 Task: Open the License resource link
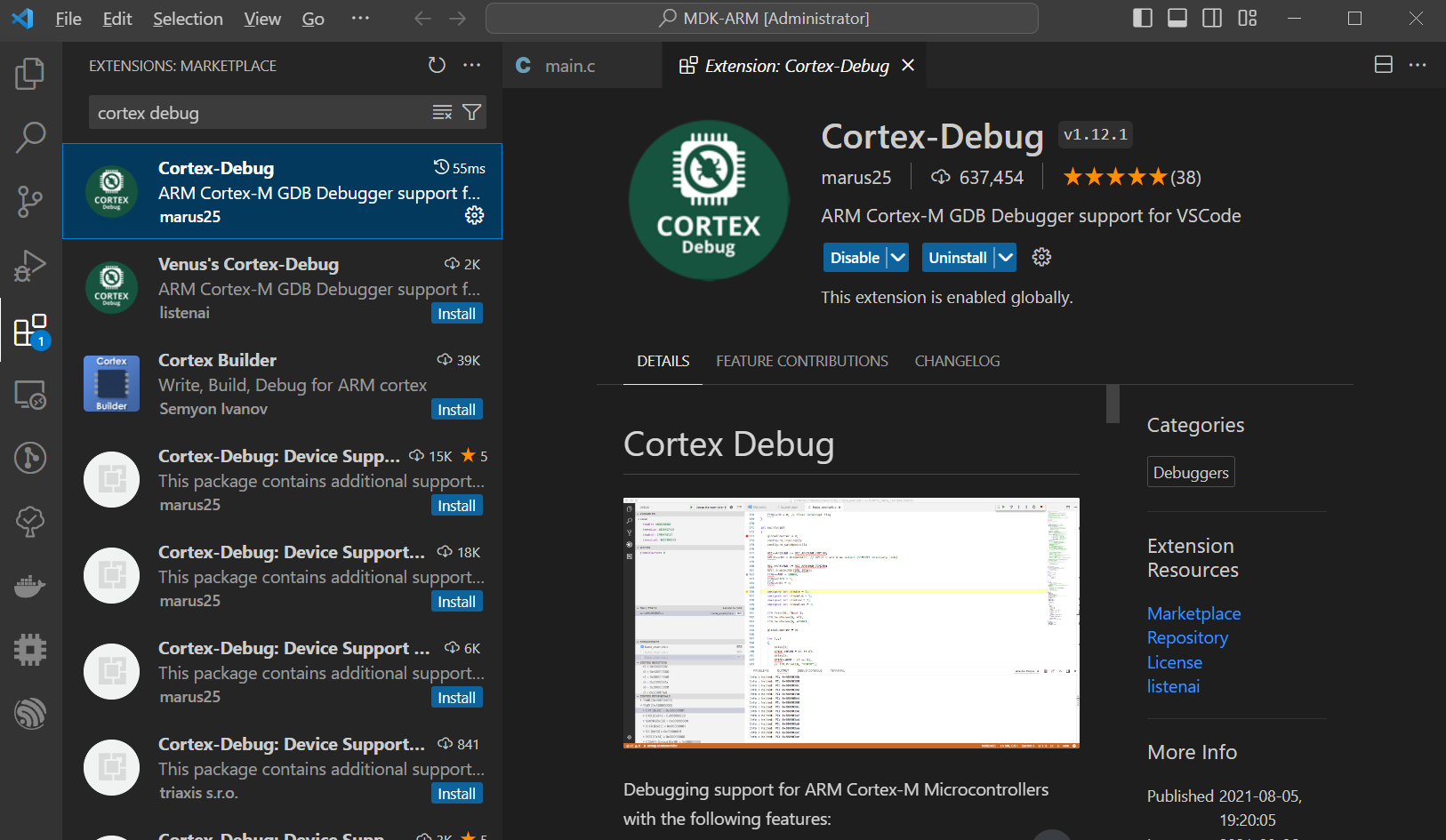point(1175,662)
